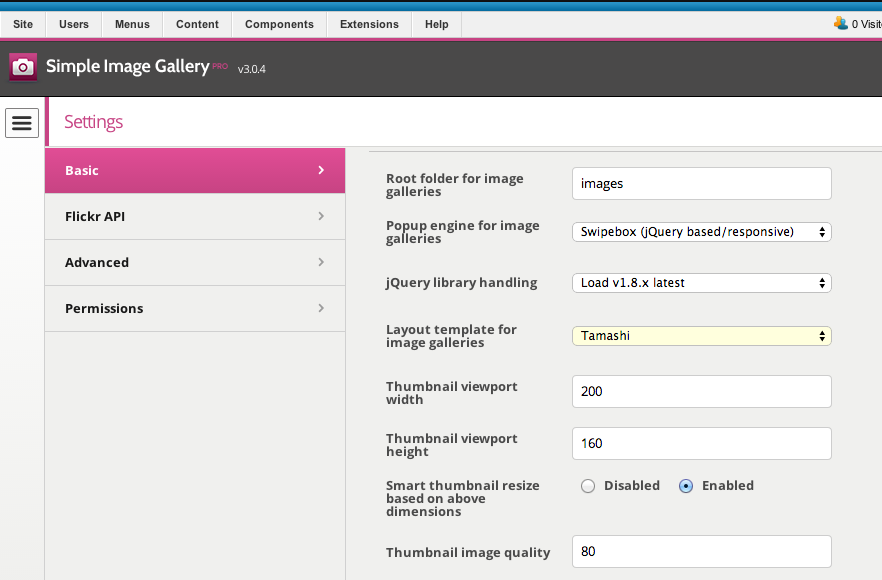Screen dimensions: 882x580
Task: Focus the Thumbnail viewport height field
Action: [x=701, y=443]
